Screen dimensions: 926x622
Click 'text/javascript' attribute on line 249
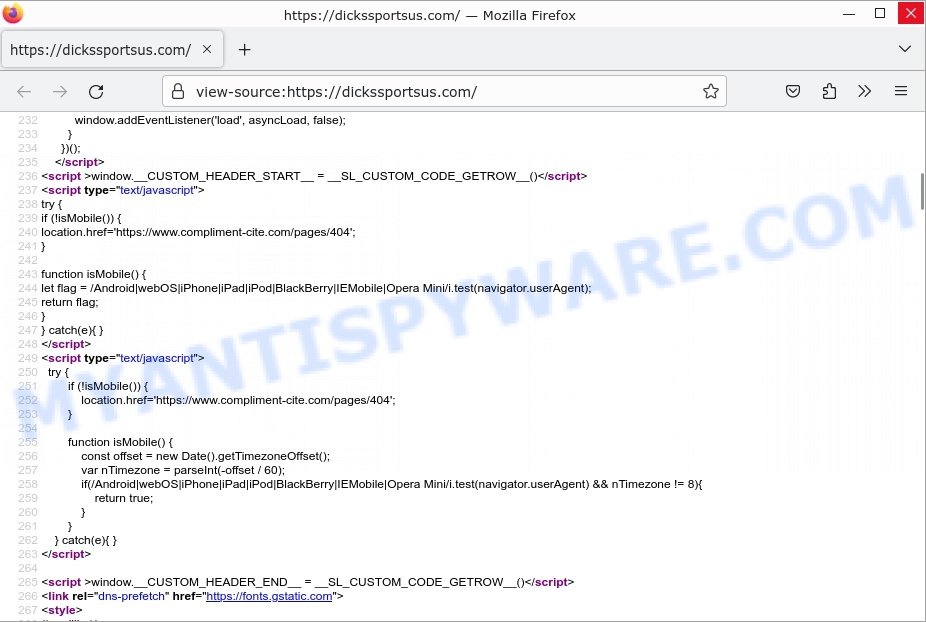pyautogui.click(x=157, y=358)
